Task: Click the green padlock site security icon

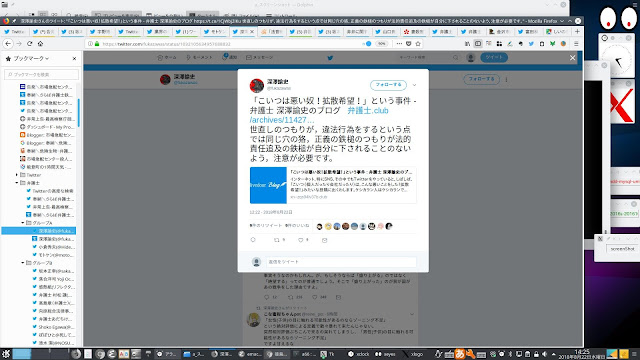Action: click(x=97, y=44)
